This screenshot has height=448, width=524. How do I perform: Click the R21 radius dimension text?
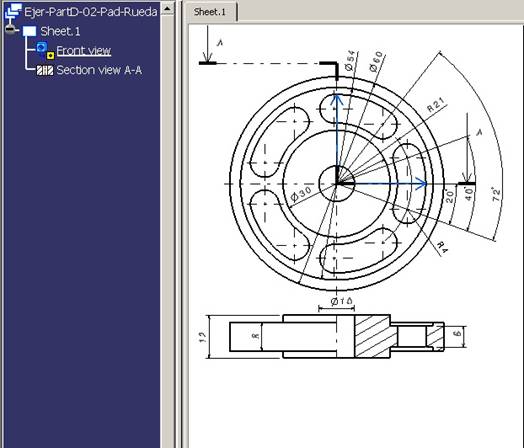click(437, 105)
